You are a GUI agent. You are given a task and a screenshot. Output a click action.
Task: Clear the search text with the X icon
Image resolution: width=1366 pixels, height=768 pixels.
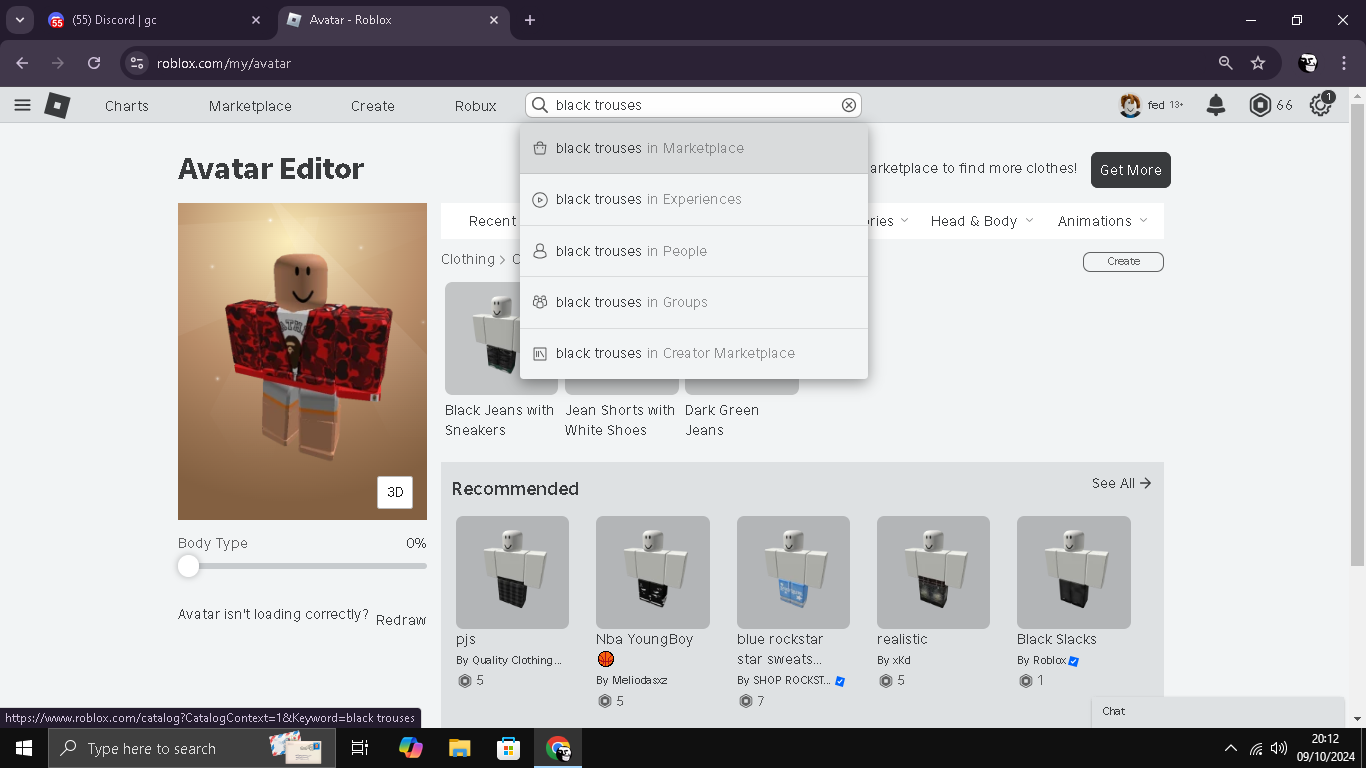[x=849, y=105]
